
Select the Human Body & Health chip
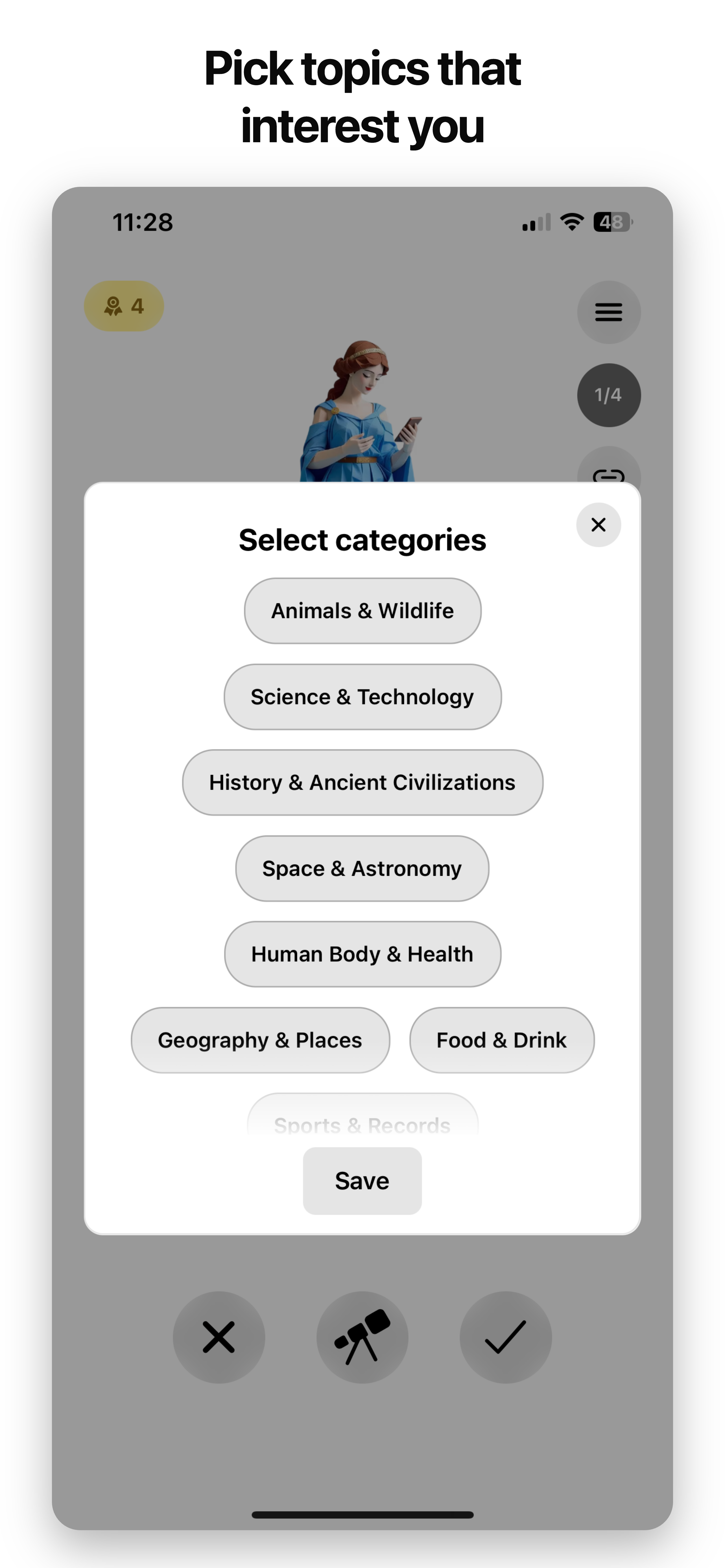(x=362, y=954)
